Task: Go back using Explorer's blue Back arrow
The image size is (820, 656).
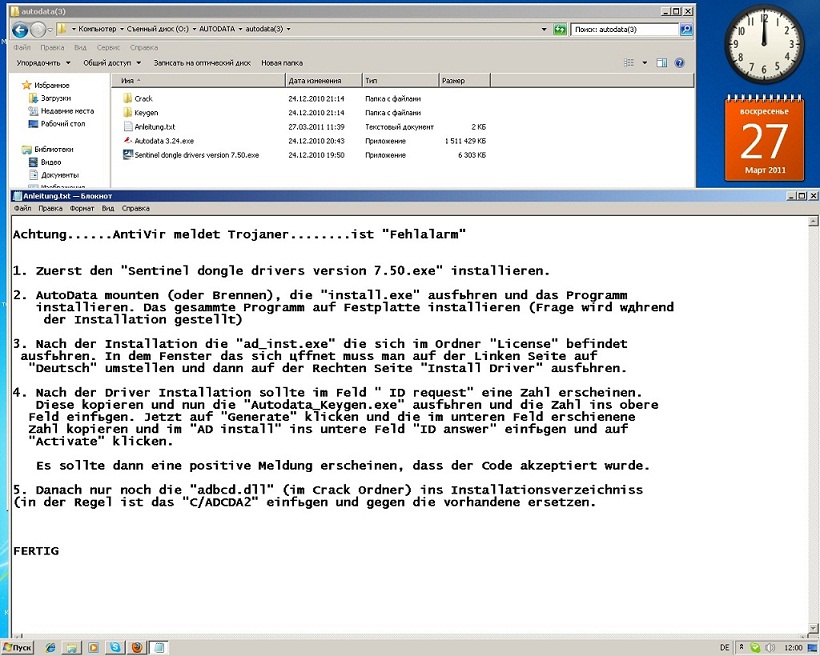Action: click(20, 30)
